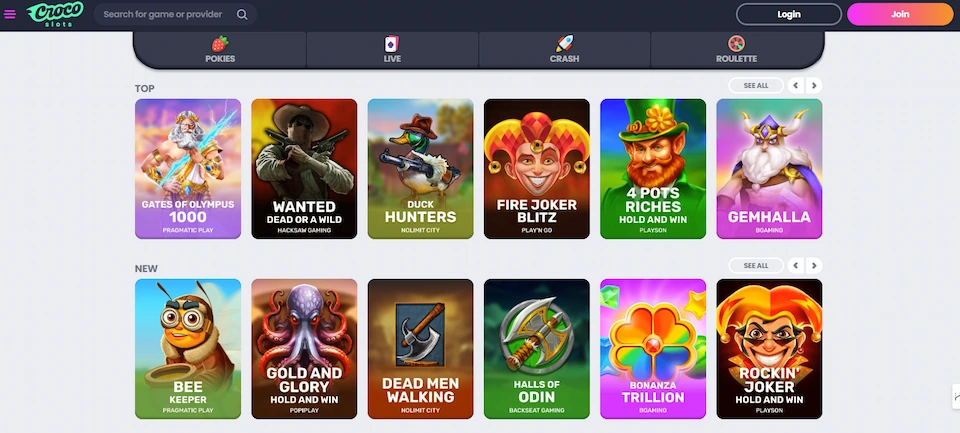Open Gates of Olympus 1000 game
This screenshot has height=433, width=960.
coord(188,169)
